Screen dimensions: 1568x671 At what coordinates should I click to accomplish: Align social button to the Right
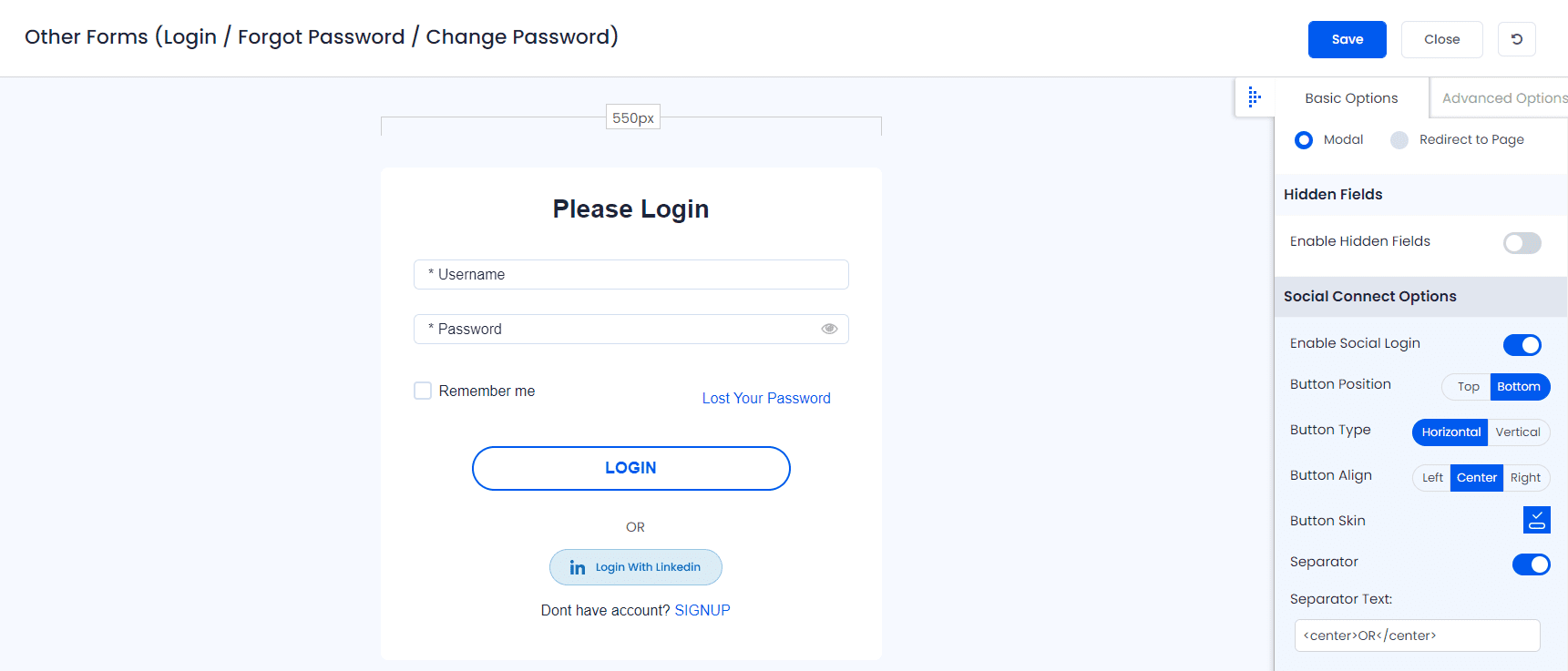point(1525,478)
